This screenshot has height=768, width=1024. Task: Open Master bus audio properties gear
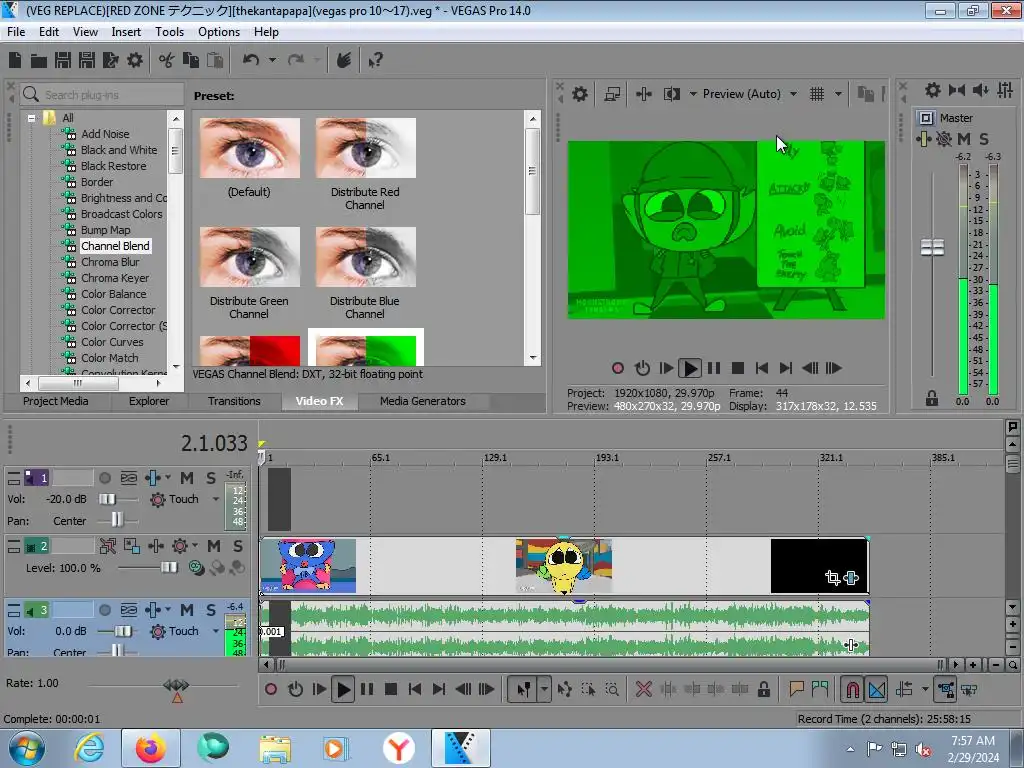click(x=933, y=90)
